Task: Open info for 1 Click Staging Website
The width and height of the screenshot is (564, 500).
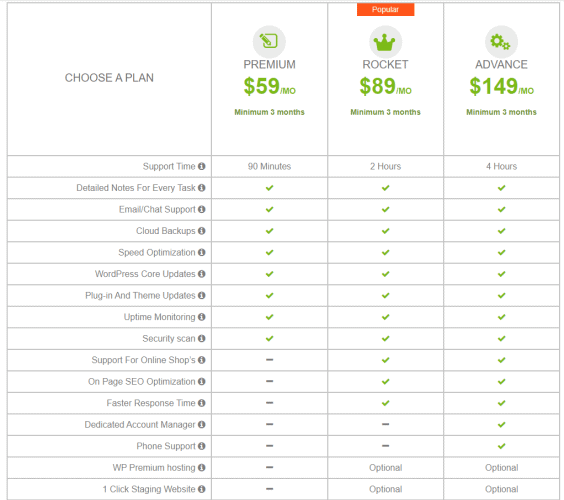Action: pyautogui.click(x=202, y=489)
